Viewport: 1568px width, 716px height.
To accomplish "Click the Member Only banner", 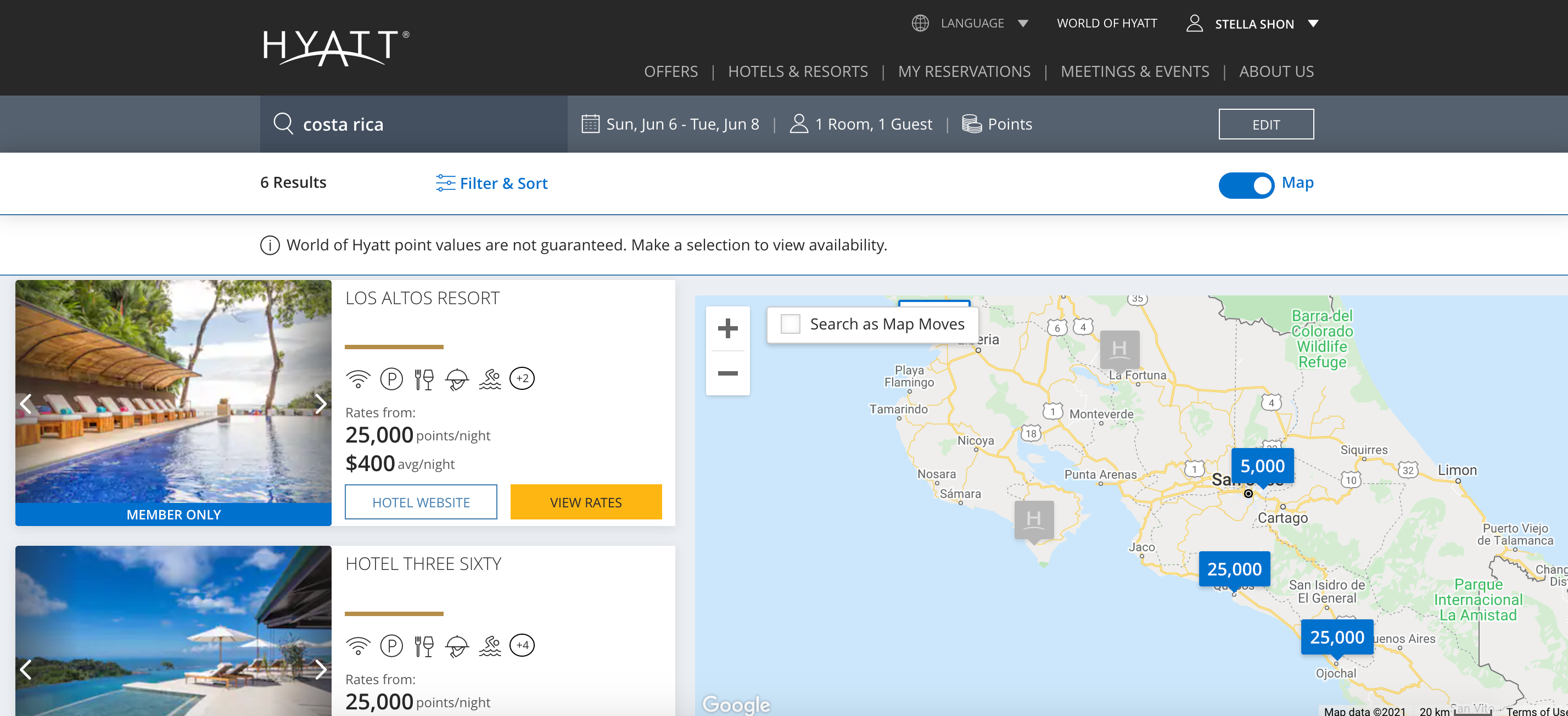I will (x=173, y=514).
